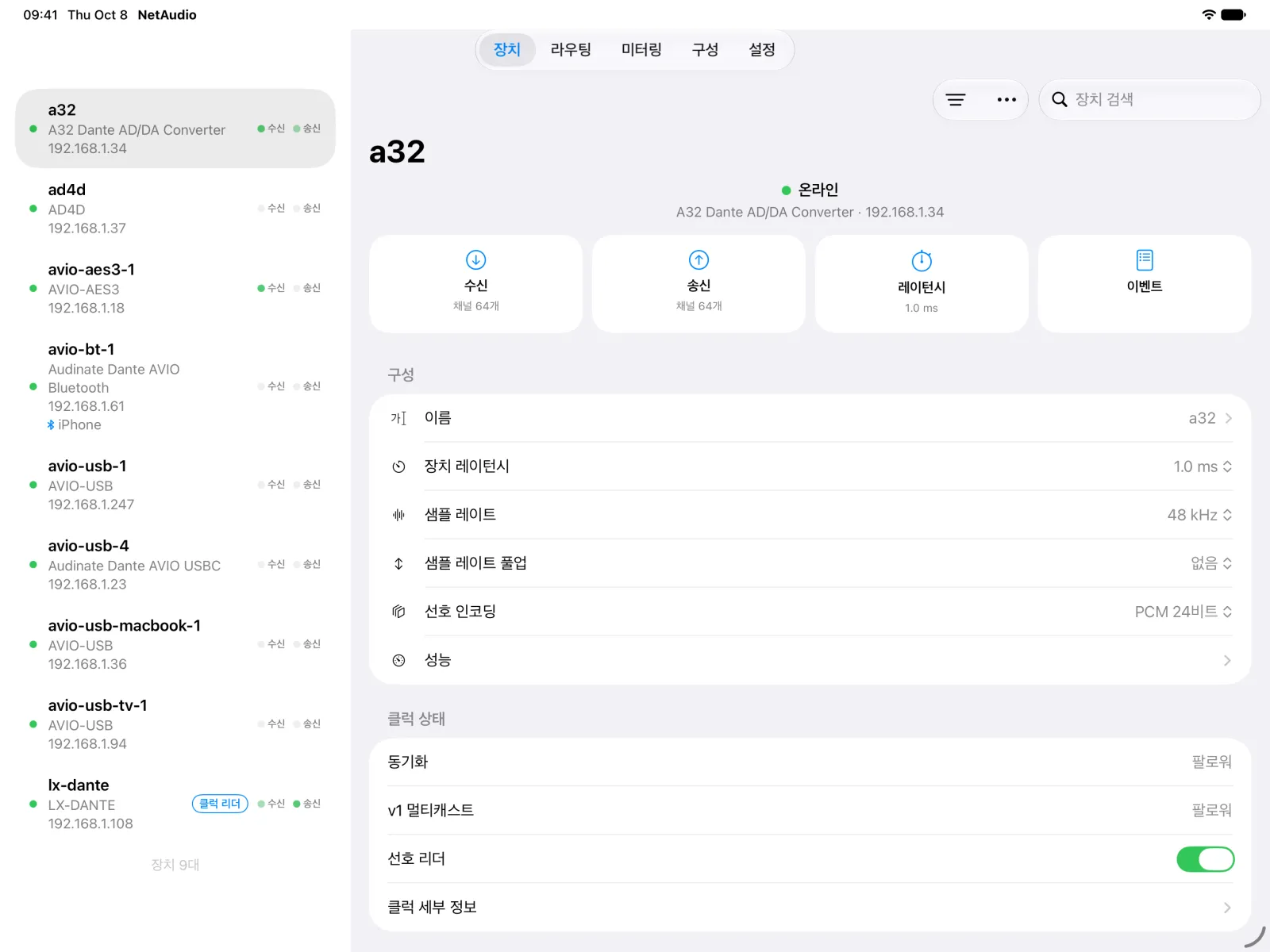Open the 샘플 레이트 풀업 없음 dropdown

(1211, 563)
